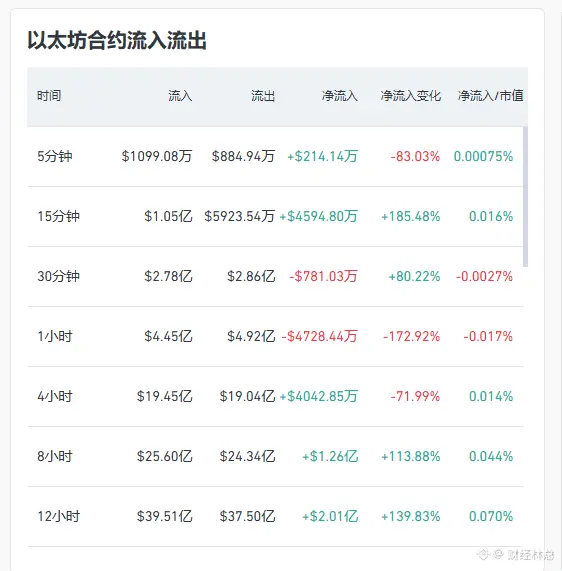The image size is (562, 571).
Task: Click the 时间 column header
Action: (49, 96)
